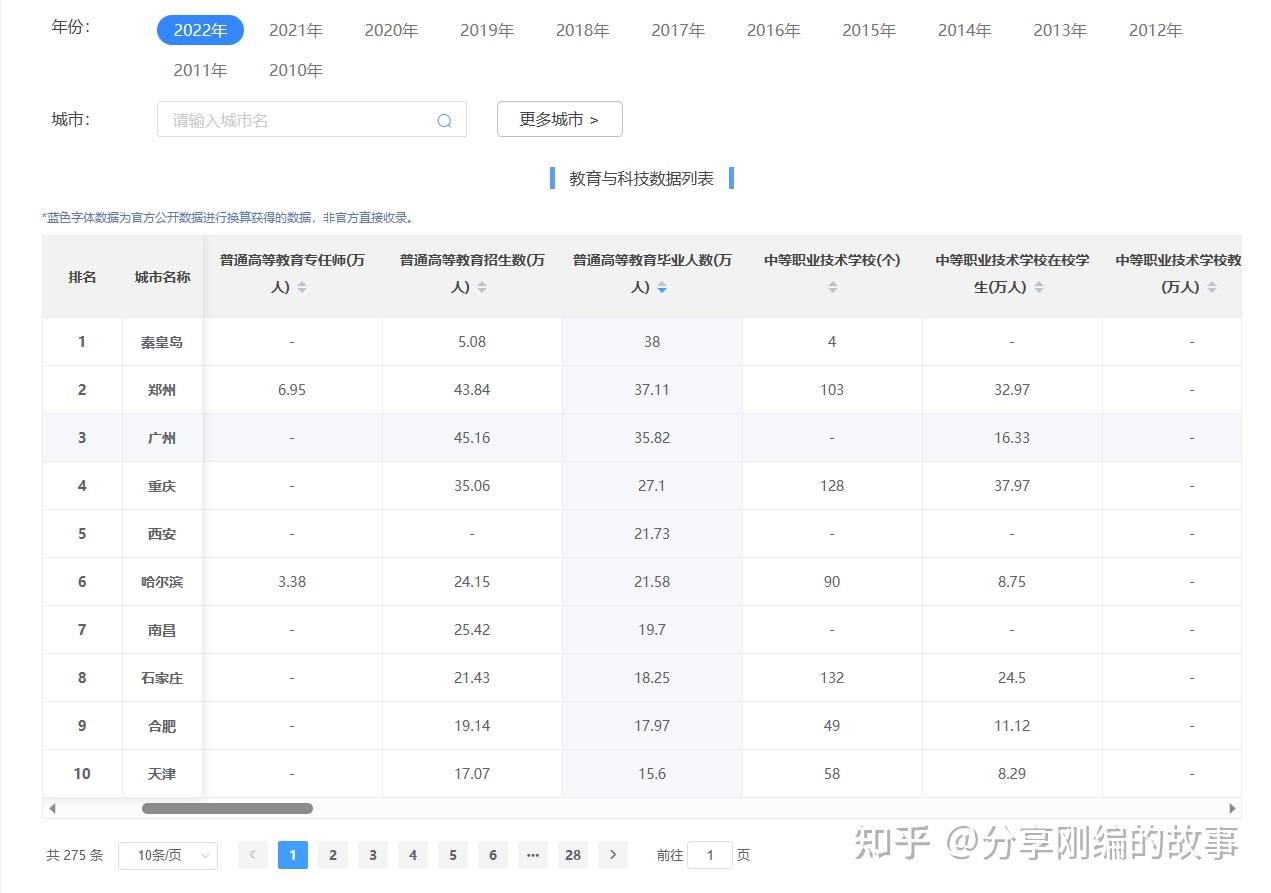This screenshot has height=893, width=1271.
Task: Sort by 普通高等教育毕业人数 column arrows
Action: [662, 288]
